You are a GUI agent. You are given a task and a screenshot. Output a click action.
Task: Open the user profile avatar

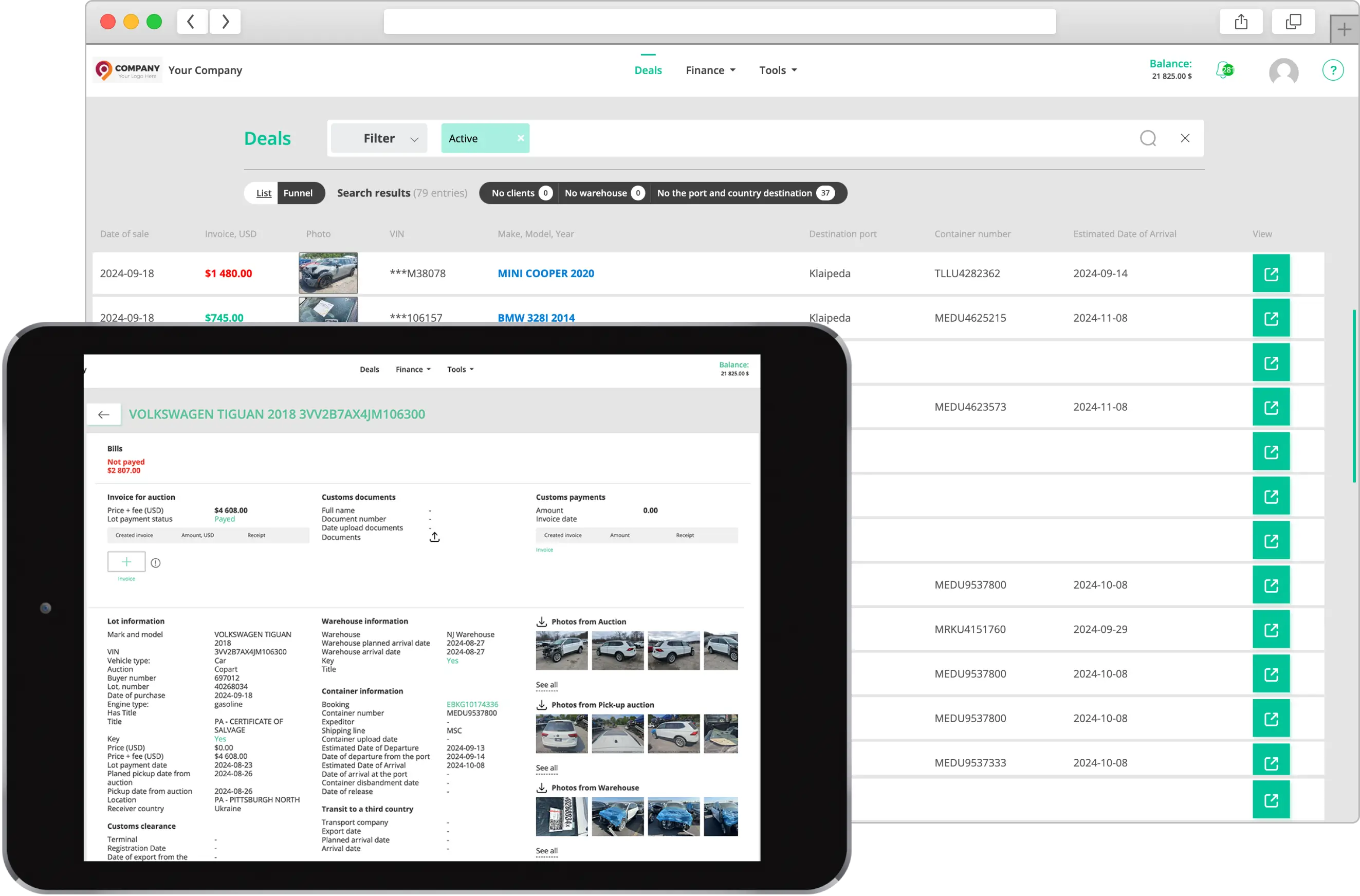(x=1283, y=72)
